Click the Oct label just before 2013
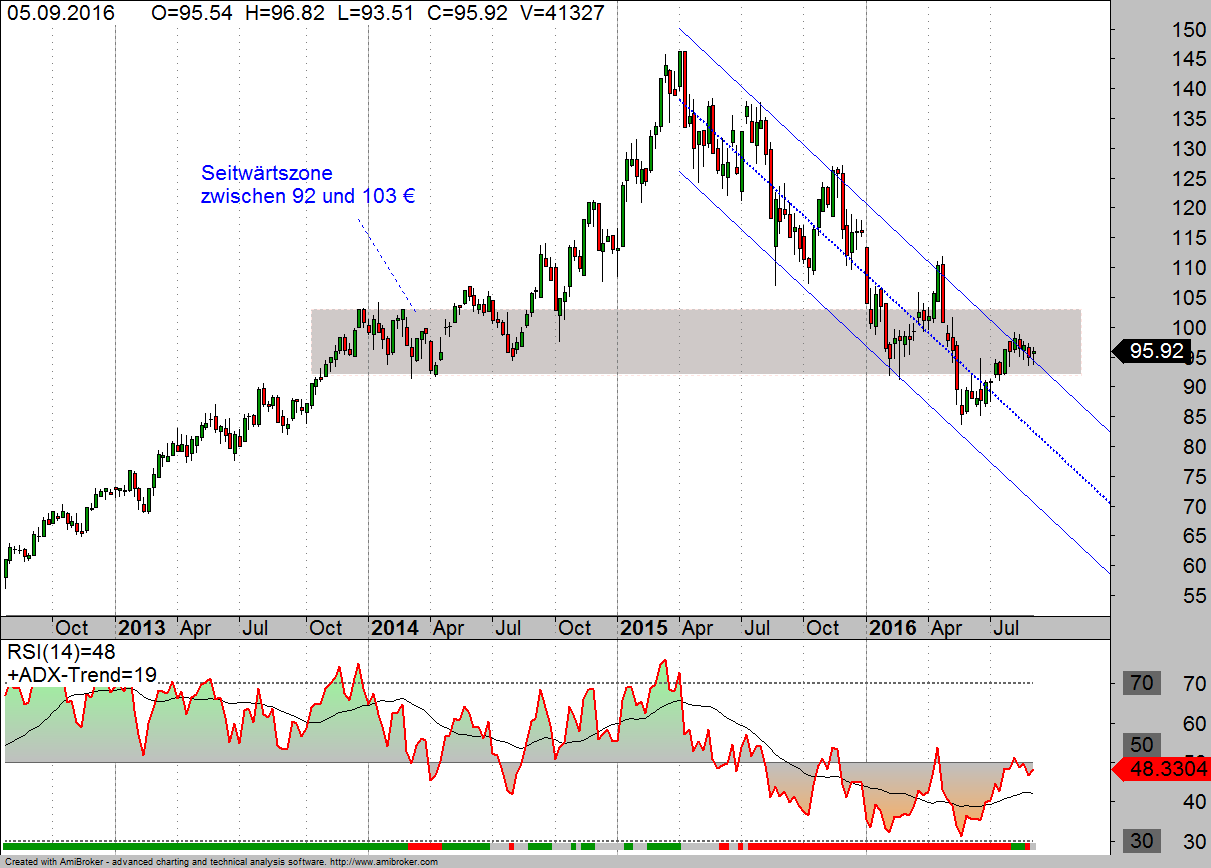Viewport: 1211px width, 868px height. [71, 628]
